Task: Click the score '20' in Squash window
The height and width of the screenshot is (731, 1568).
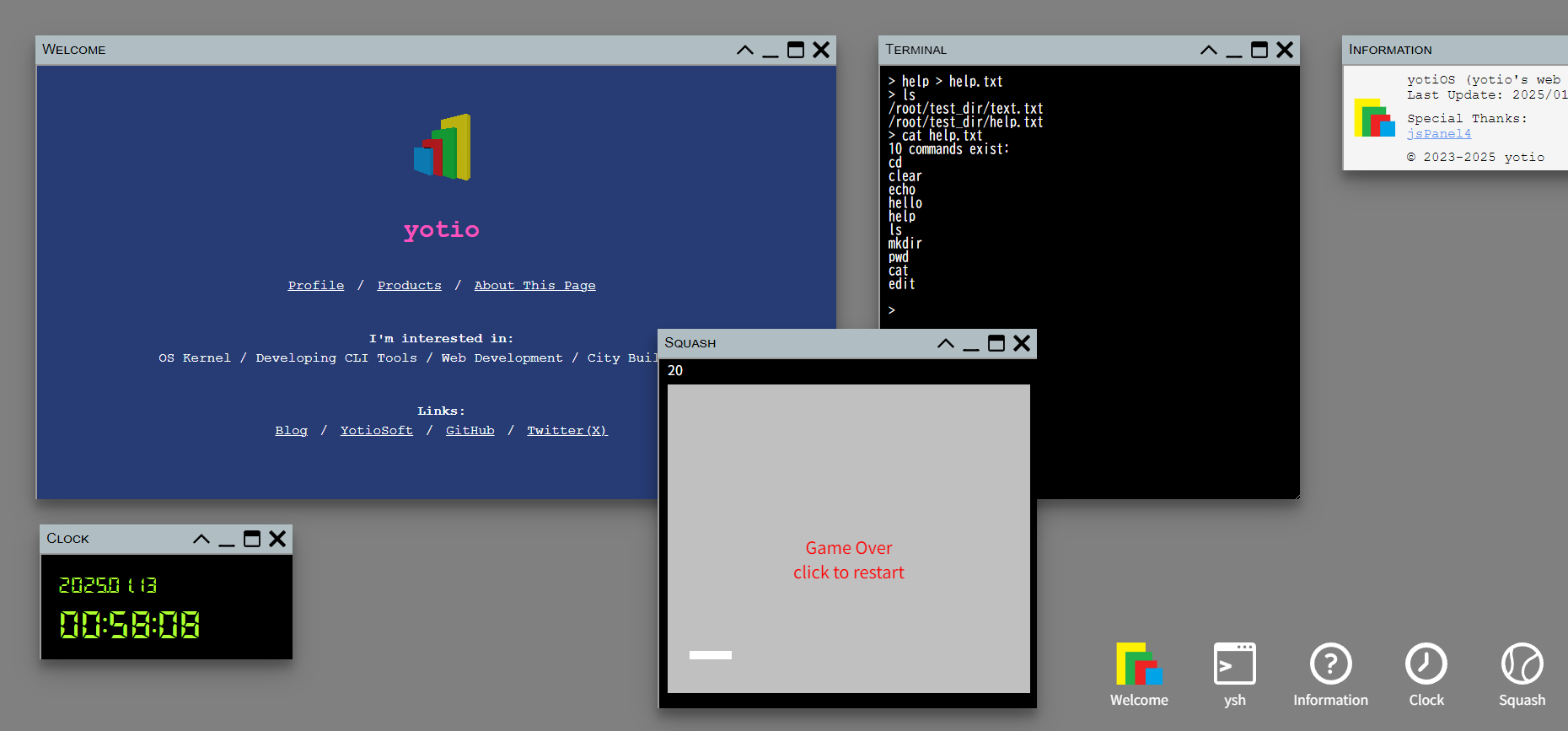Action: tap(675, 371)
